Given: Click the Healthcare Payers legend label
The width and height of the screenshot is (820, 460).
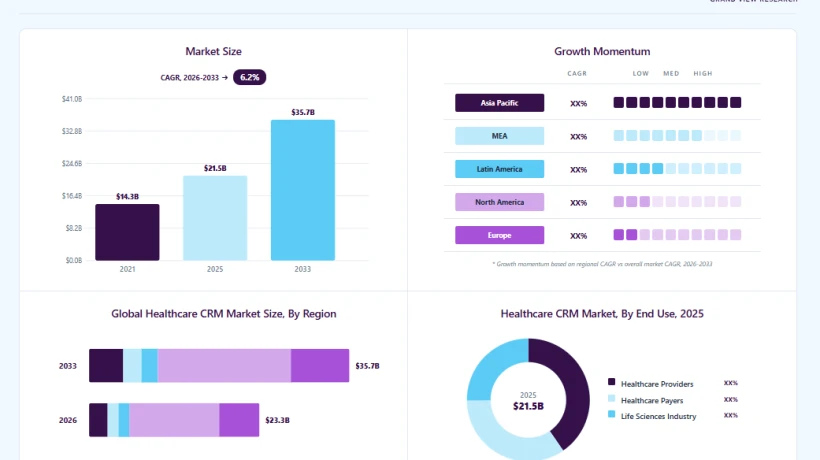Looking at the screenshot, I should (x=652, y=400).
